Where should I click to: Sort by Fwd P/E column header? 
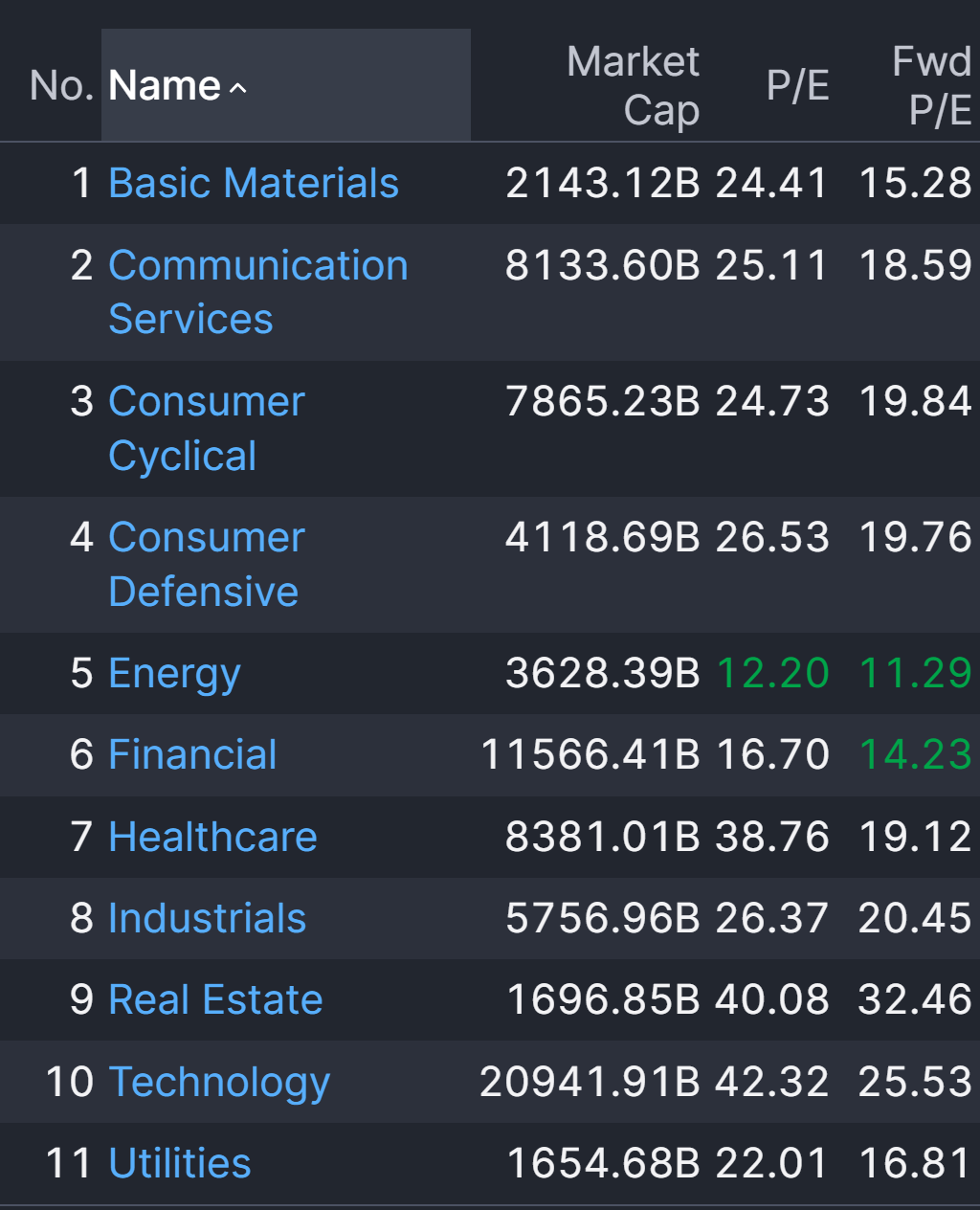tap(930, 86)
